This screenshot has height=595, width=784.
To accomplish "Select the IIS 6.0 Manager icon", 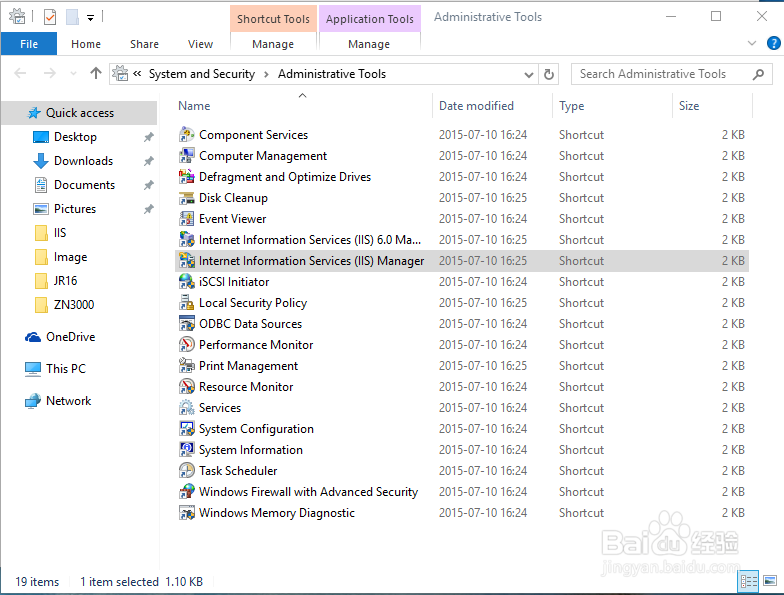I will 186,240.
